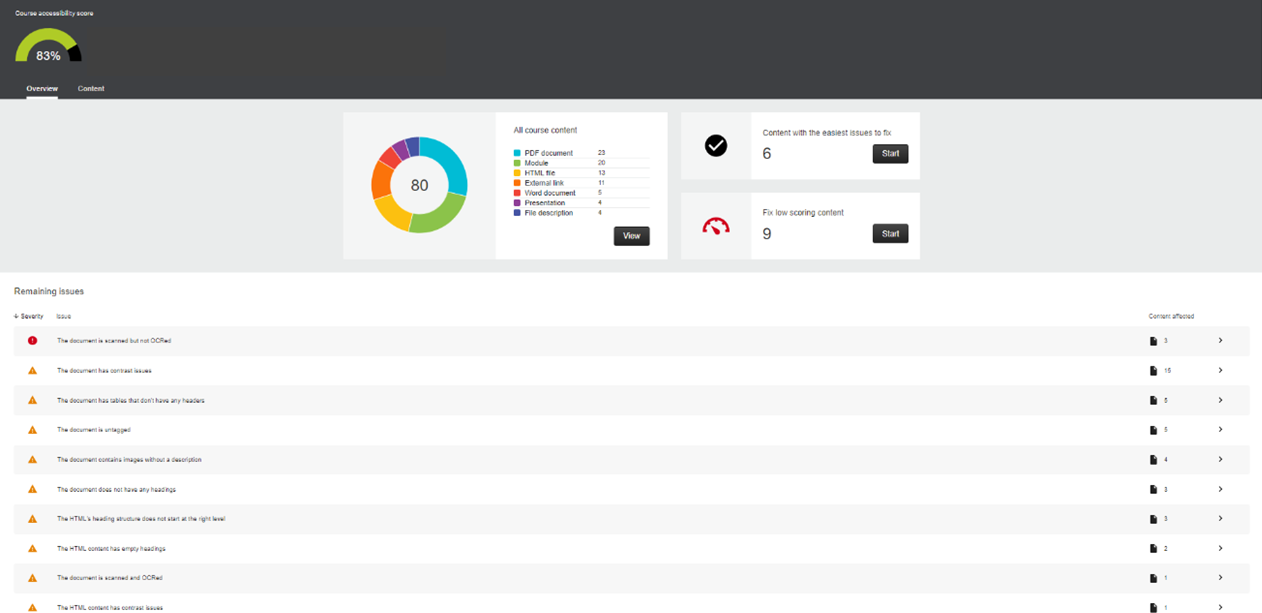Click warning icon beside untagged document issue

coord(32,430)
